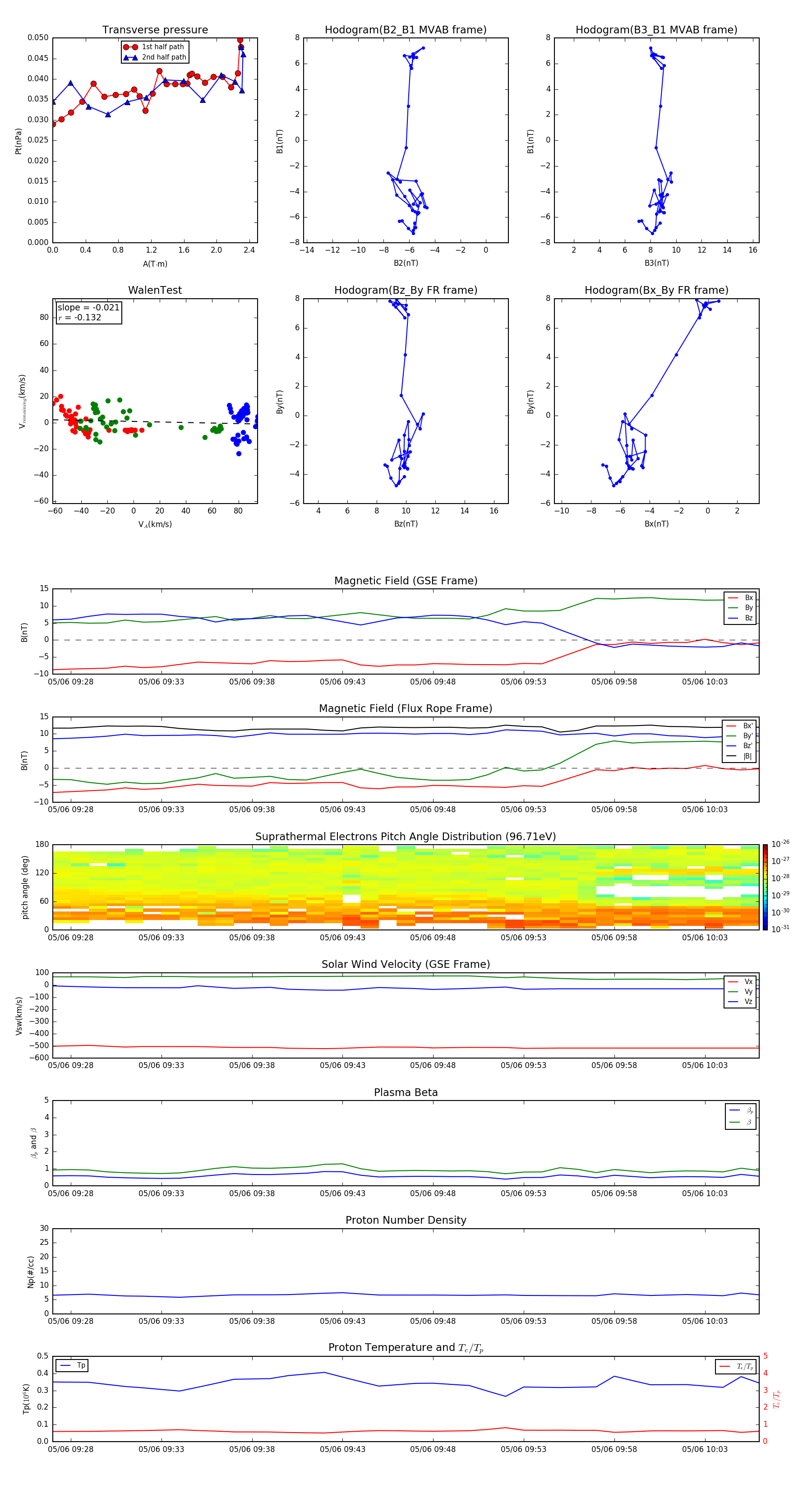This screenshot has height=1489, width=812.
Task: Click the 'Np(#/cc)' y-axis label
Action: point(31,1272)
